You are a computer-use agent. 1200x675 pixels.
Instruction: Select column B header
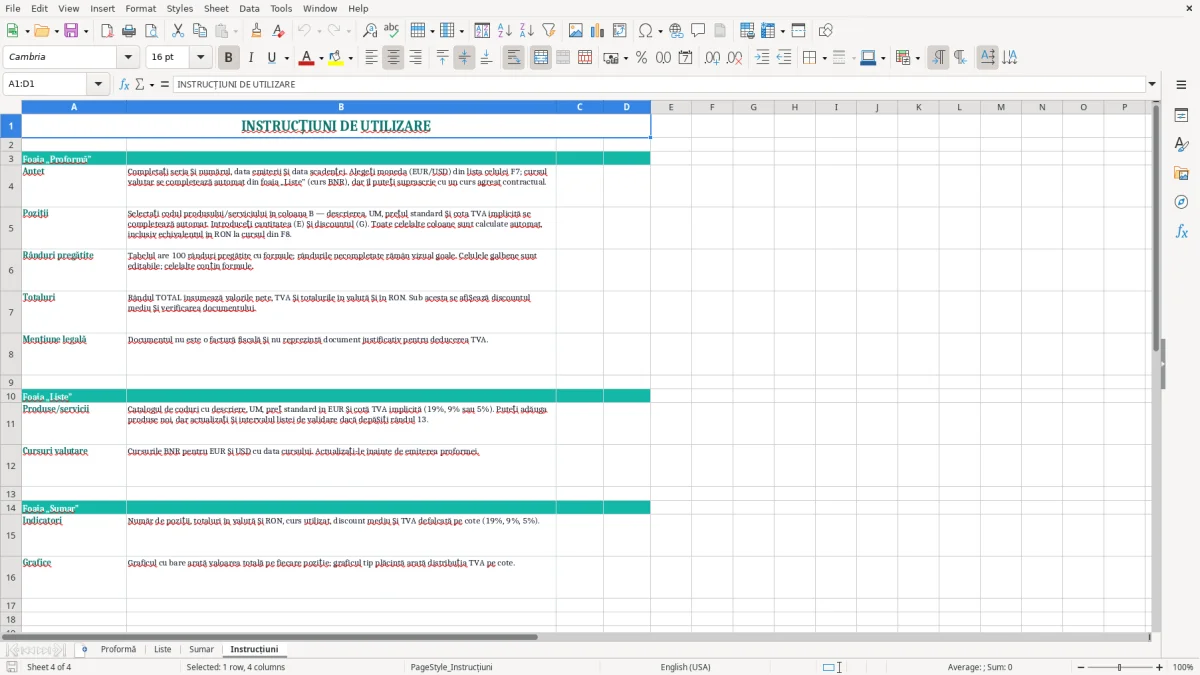coord(341,107)
